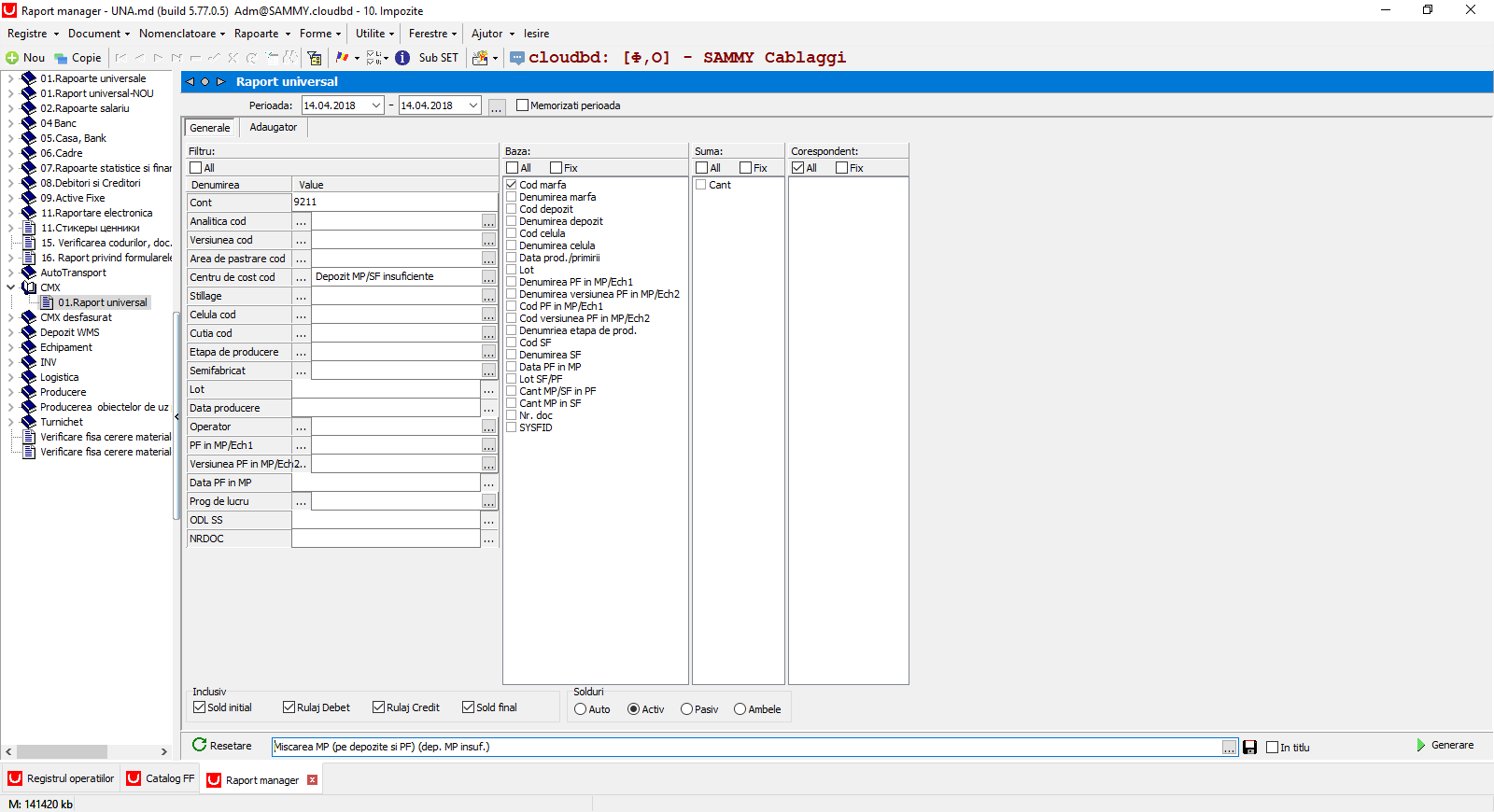Uncheck the Cod marfa checkbox
Screen dimensions: 1494x812
(x=512, y=185)
